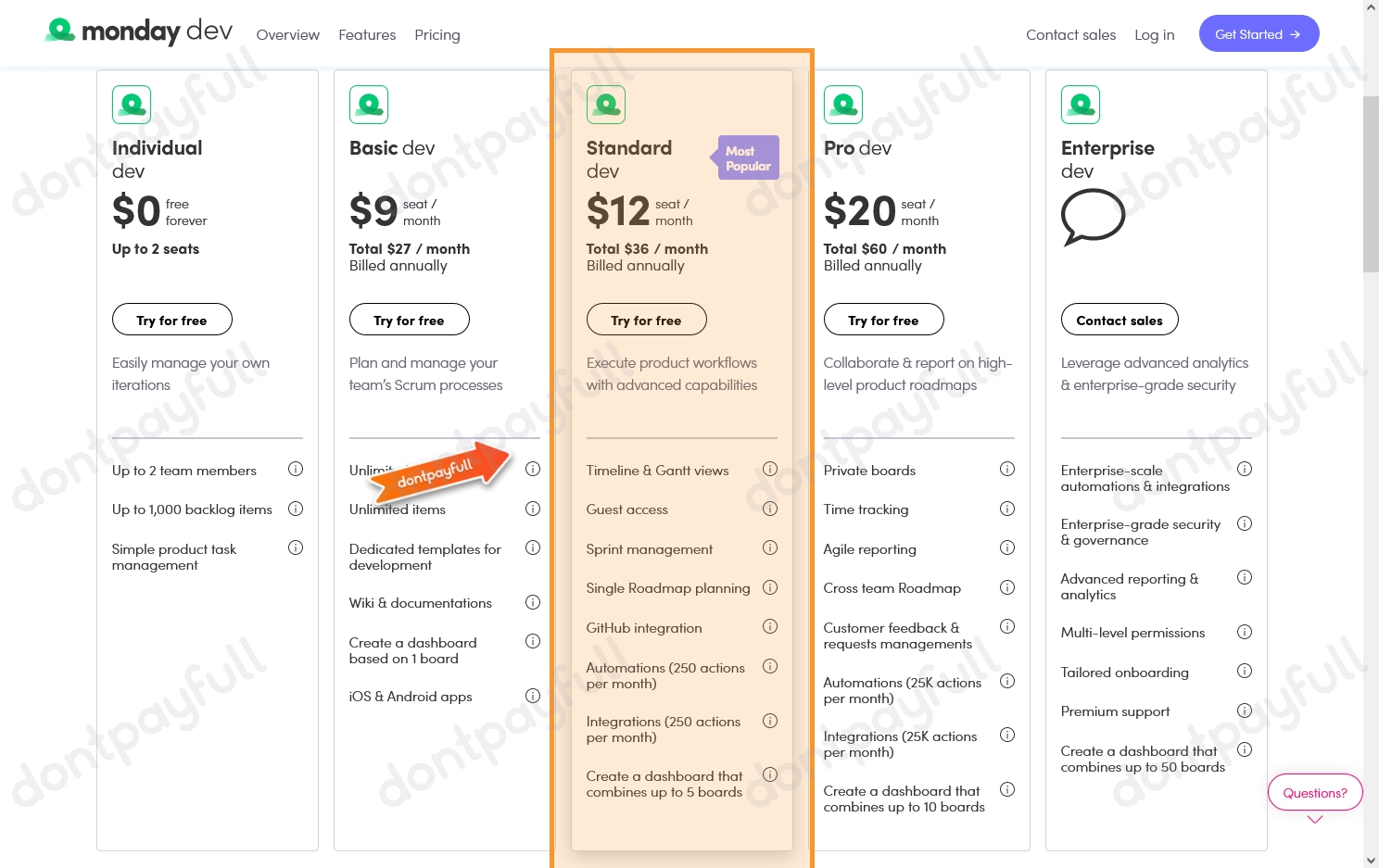The width and height of the screenshot is (1379, 868).
Task: Click the Basic dev plan logo icon
Action: click(x=368, y=104)
